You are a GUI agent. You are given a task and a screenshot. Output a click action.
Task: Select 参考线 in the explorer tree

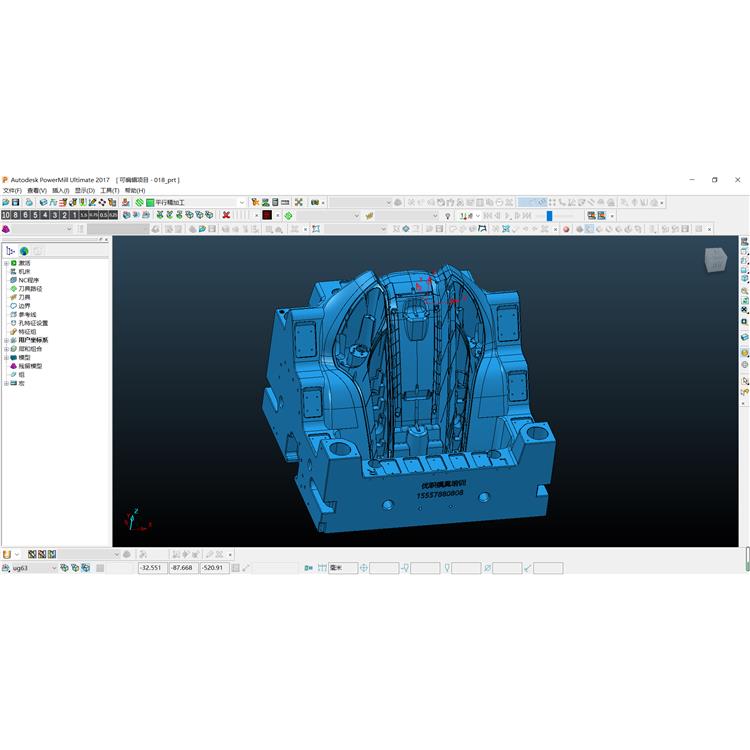pos(27,315)
